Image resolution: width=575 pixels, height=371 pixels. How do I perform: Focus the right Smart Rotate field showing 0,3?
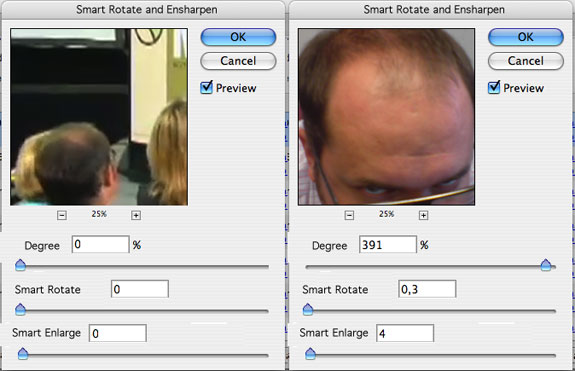(x=427, y=289)
